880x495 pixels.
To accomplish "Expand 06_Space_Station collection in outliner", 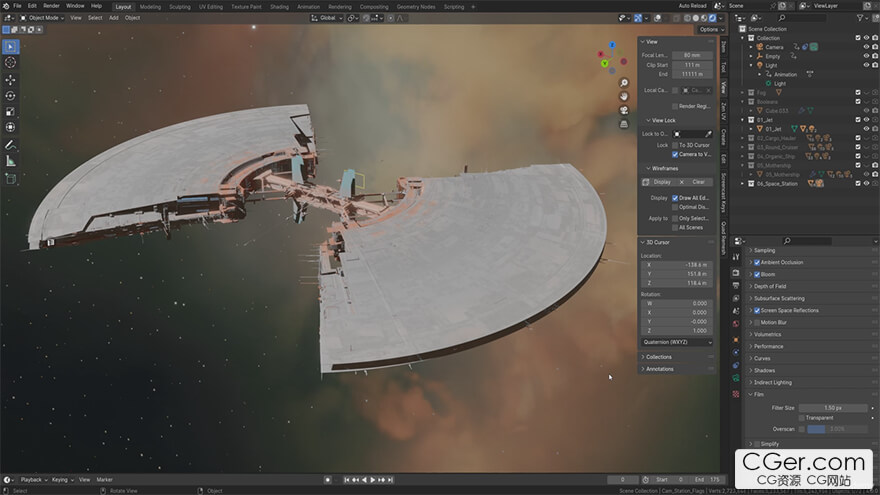I will (742, 184).
